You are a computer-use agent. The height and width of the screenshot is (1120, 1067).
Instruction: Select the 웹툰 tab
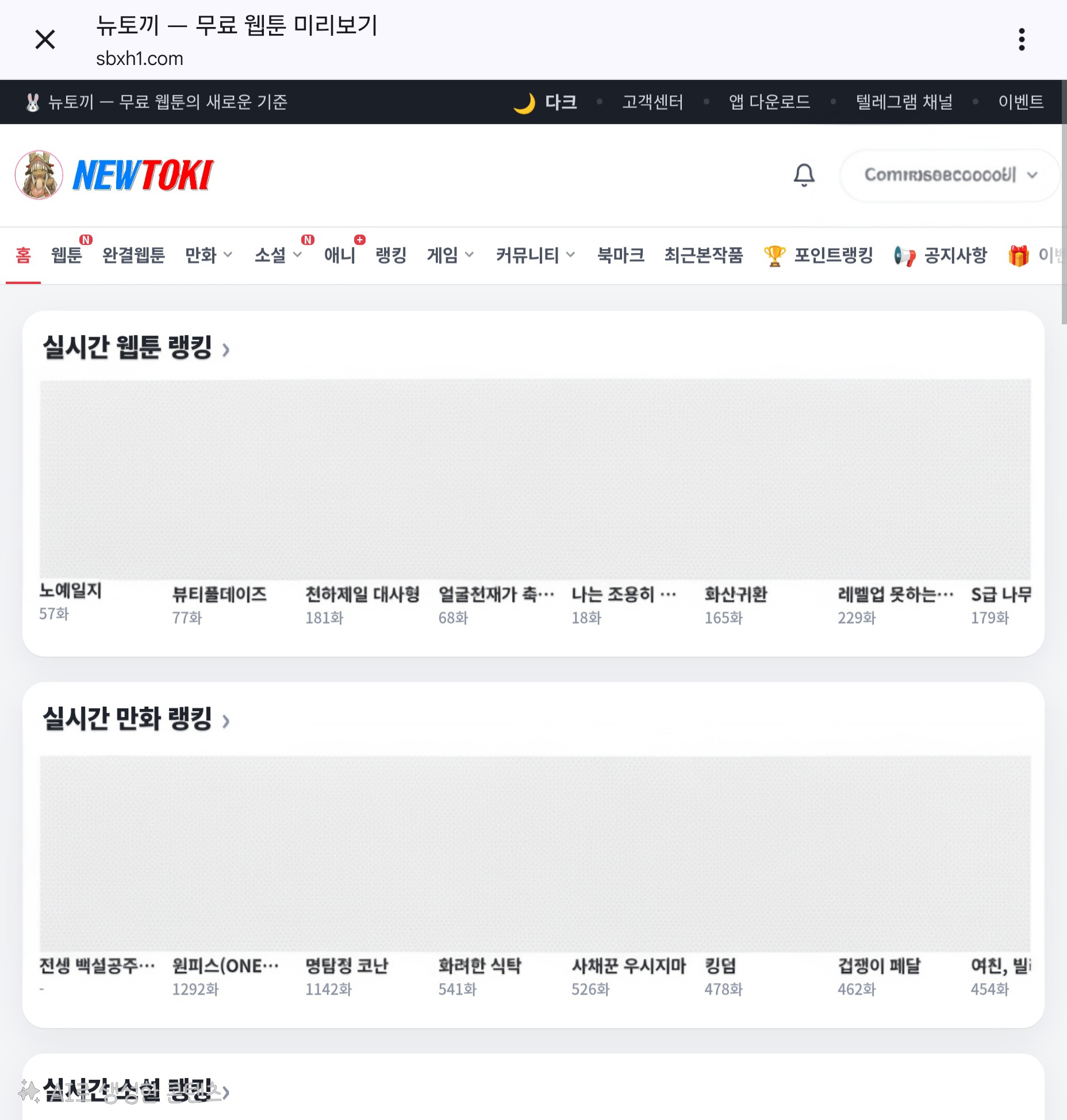pyautogui.click(x=67, y=255)
